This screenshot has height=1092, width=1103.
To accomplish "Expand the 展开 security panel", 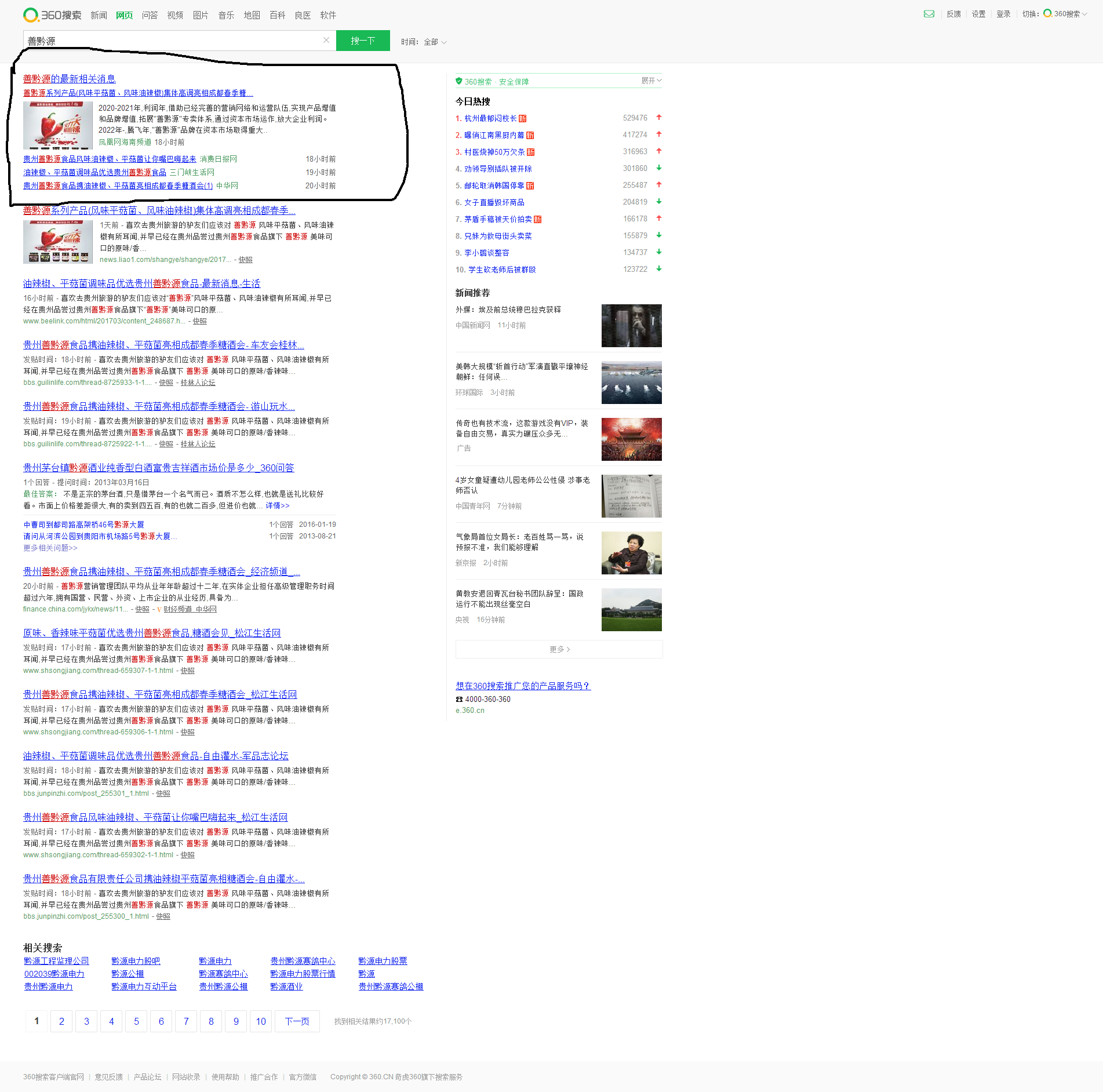I will (x=651, y=81).
